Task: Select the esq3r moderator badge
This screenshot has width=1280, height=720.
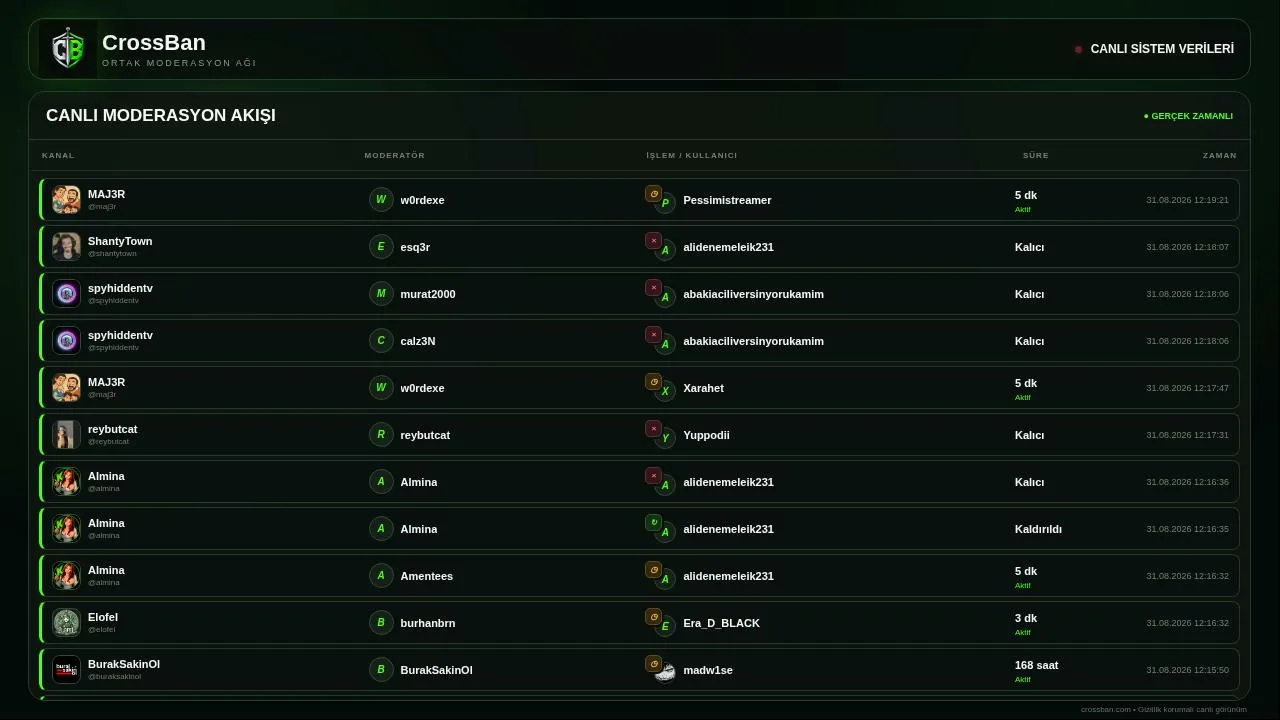Action: point(381,246)
